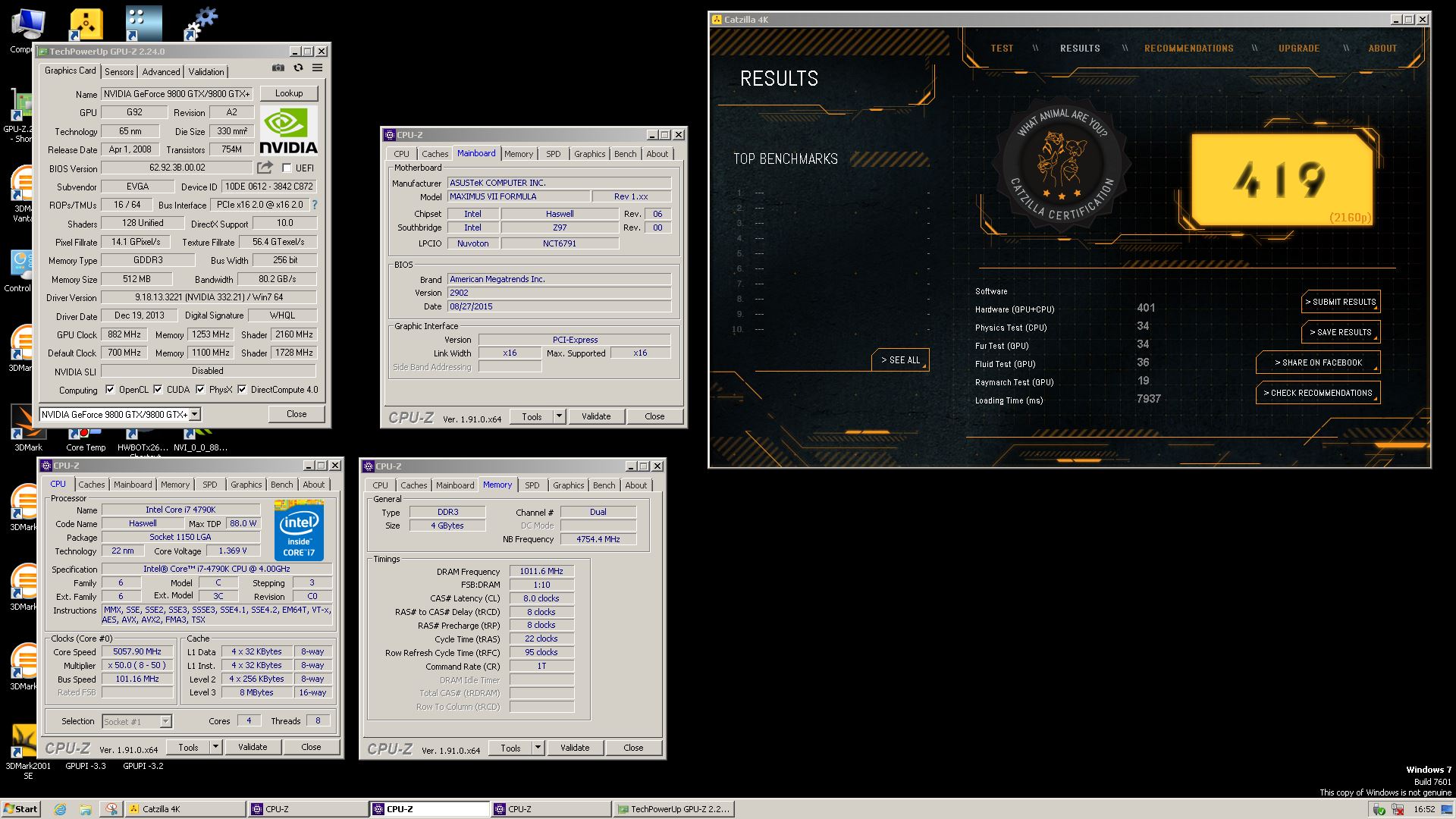The image size is (1456, 819).
Task: Open Graphics tab in Mainboard CPU-Z window
Action: [589, 154]
